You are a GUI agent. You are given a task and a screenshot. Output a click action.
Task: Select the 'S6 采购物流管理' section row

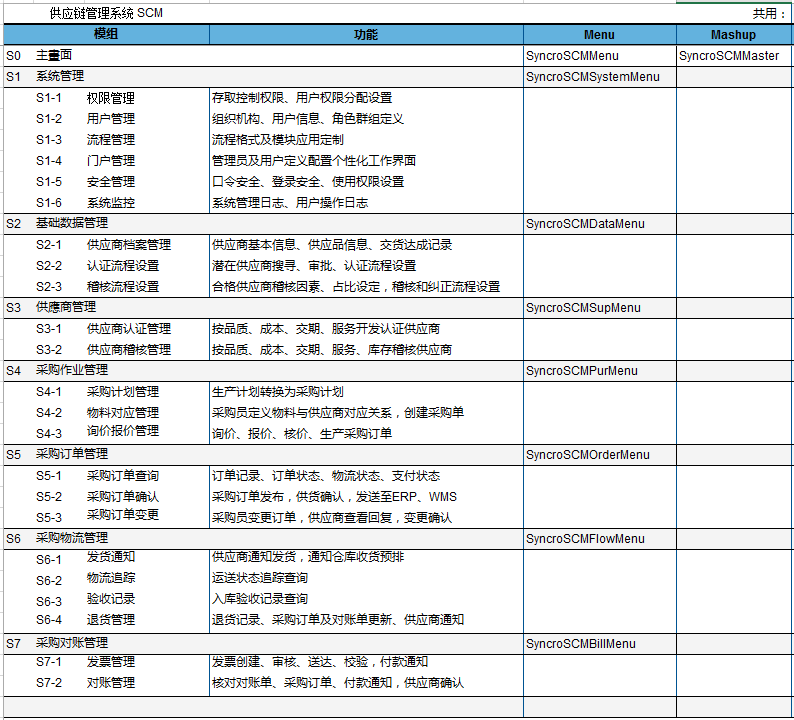(263, 538)
